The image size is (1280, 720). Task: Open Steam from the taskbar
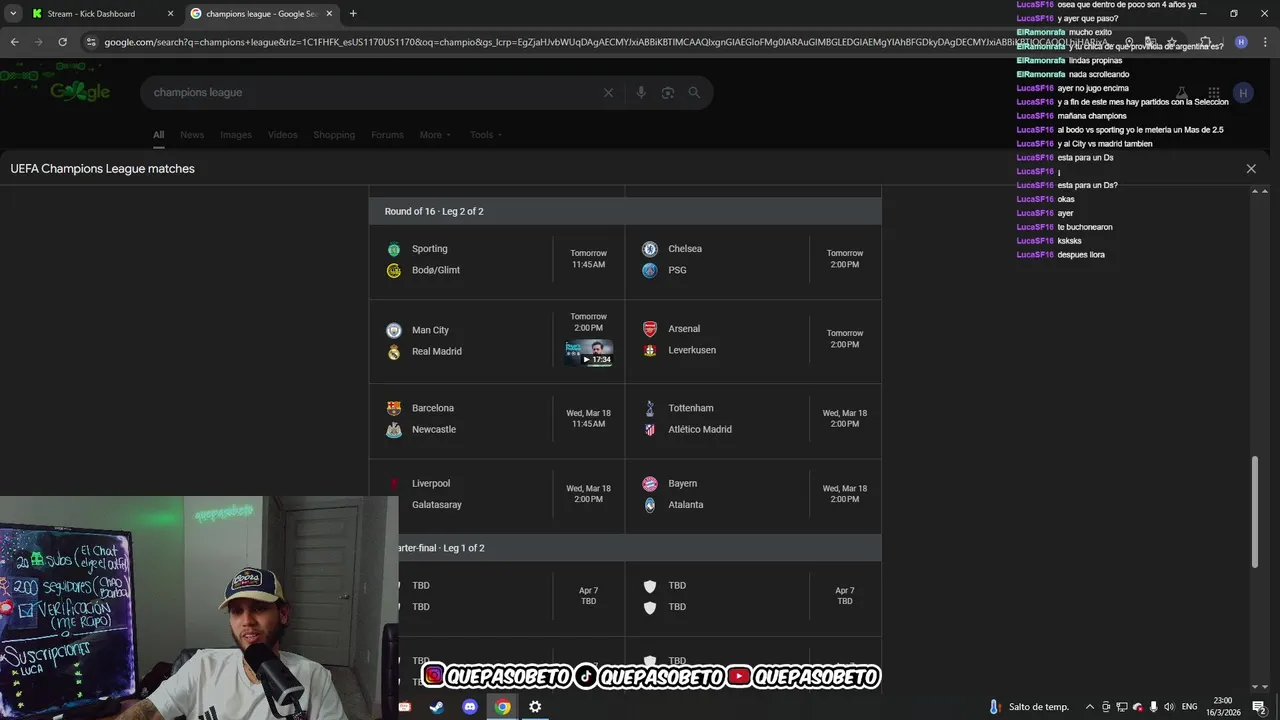pos(437,707)
